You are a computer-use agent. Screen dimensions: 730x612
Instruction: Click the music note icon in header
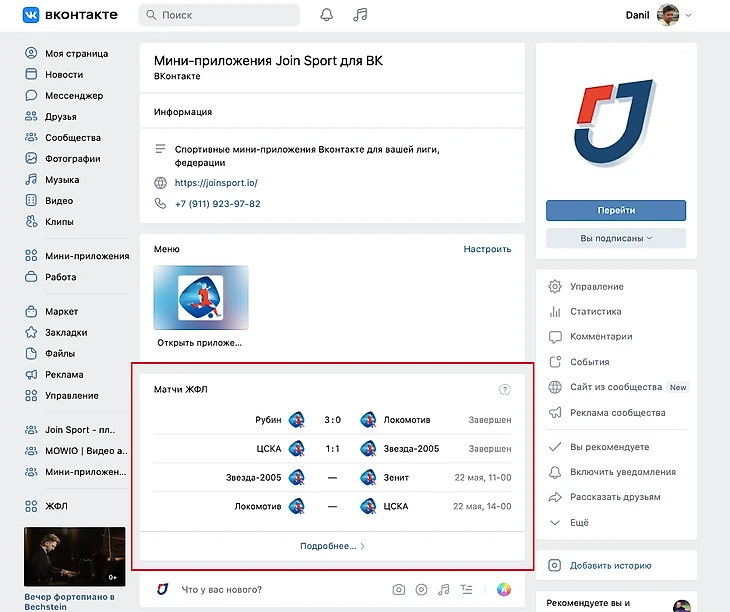pos(360,15)
